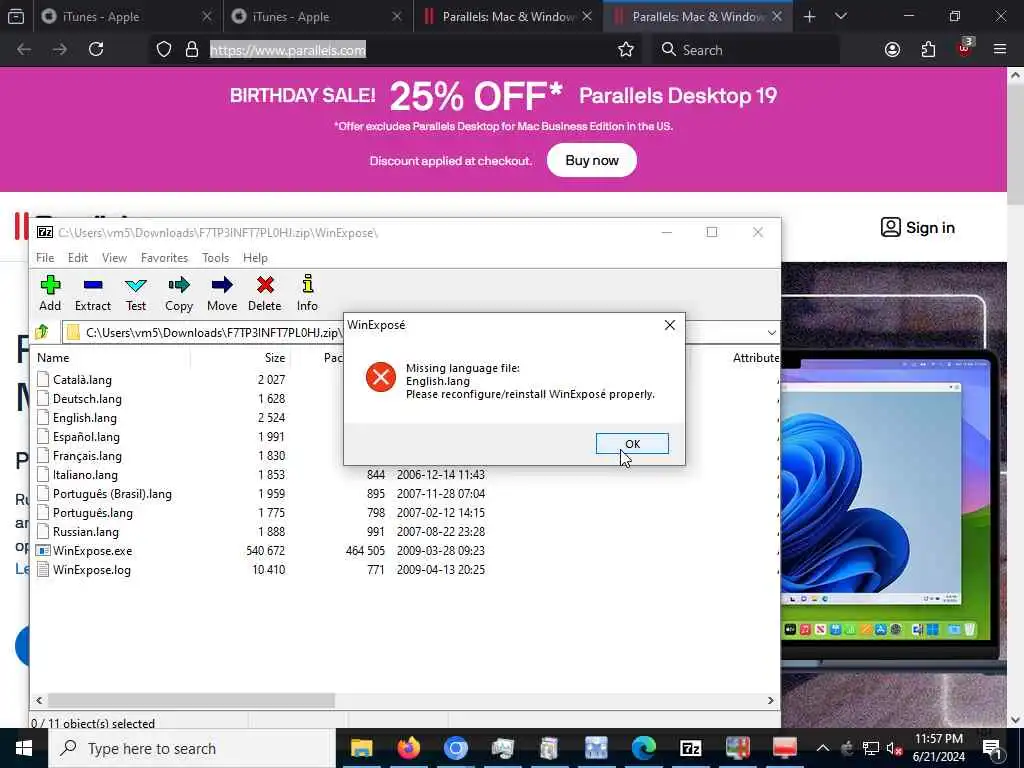Go forward one page in Firefox
The image size is (1024, 768).
click(x=60, y=49)
